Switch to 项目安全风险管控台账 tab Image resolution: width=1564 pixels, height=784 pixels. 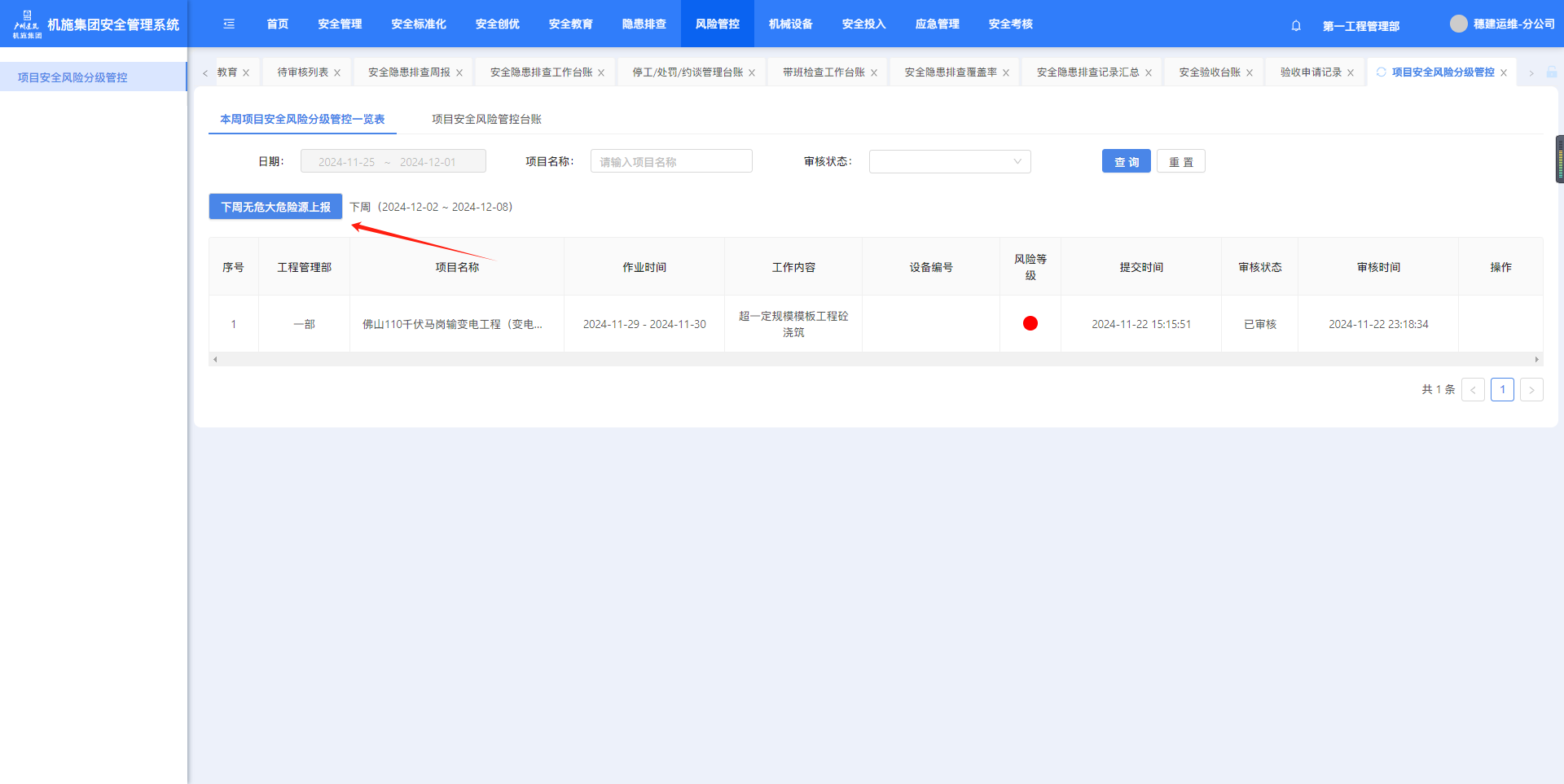pos(486,120)
